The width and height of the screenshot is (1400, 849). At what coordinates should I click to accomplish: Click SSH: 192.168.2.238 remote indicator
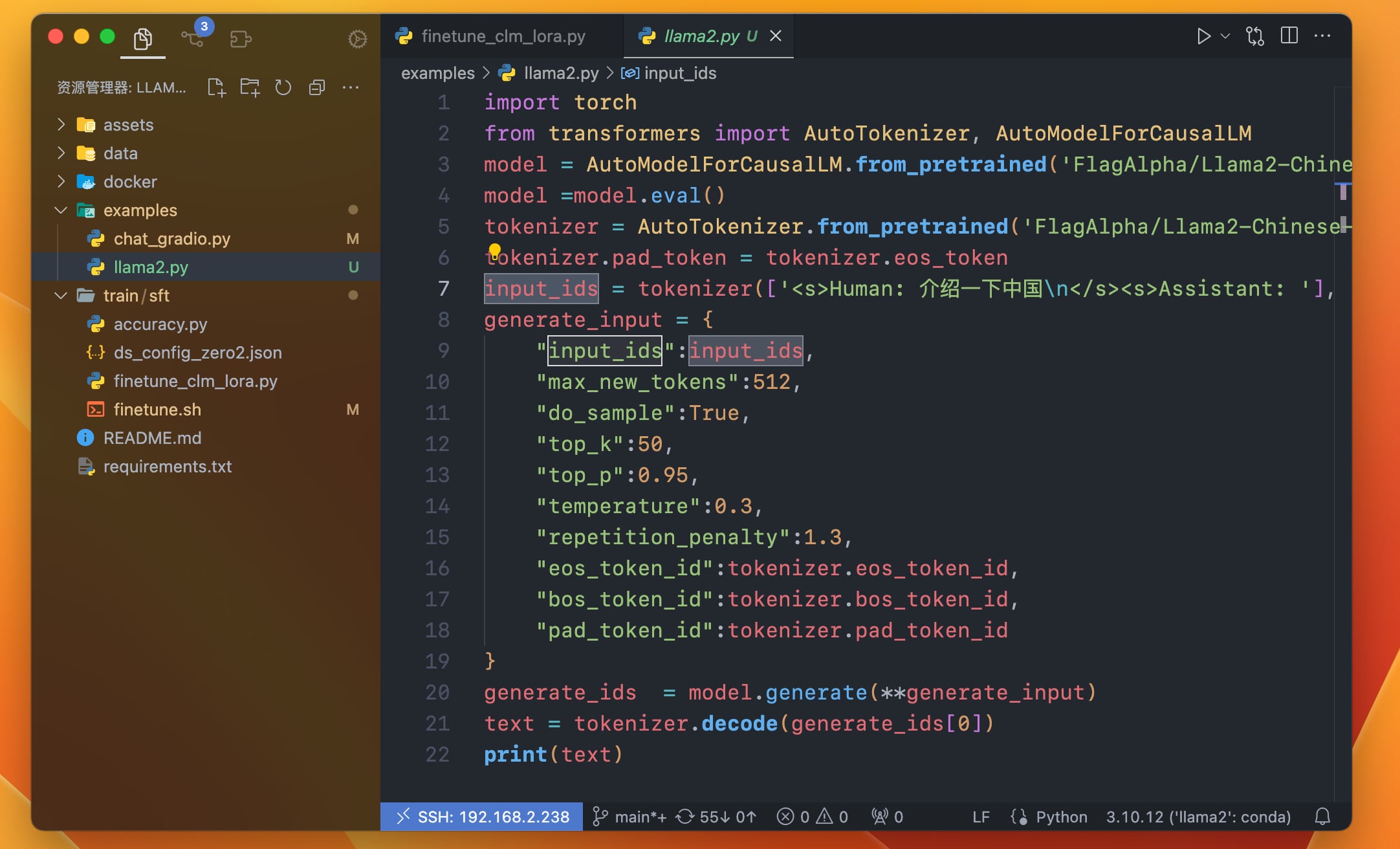[482, 817]
